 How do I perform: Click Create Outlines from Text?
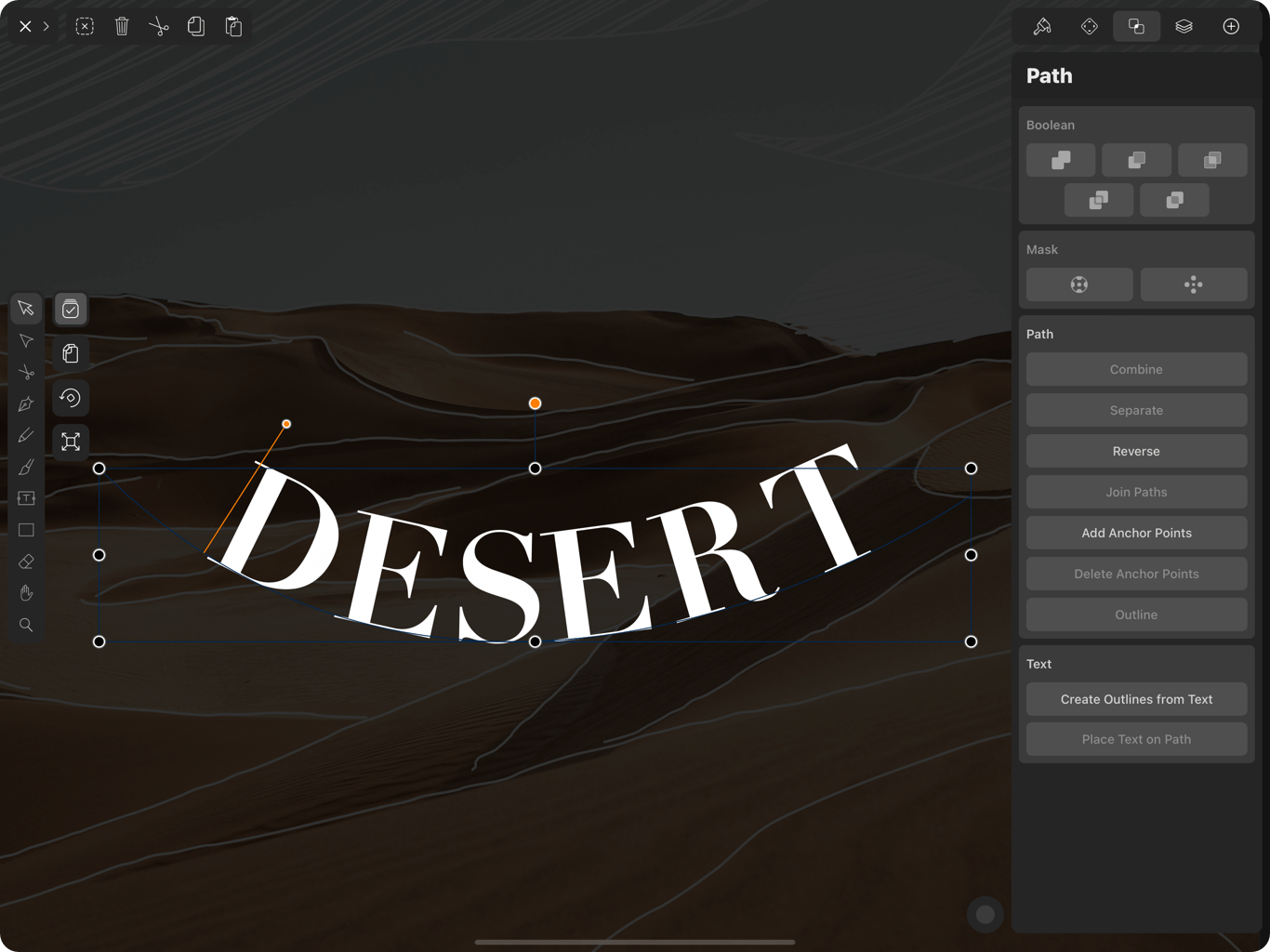click(1136, 699)
